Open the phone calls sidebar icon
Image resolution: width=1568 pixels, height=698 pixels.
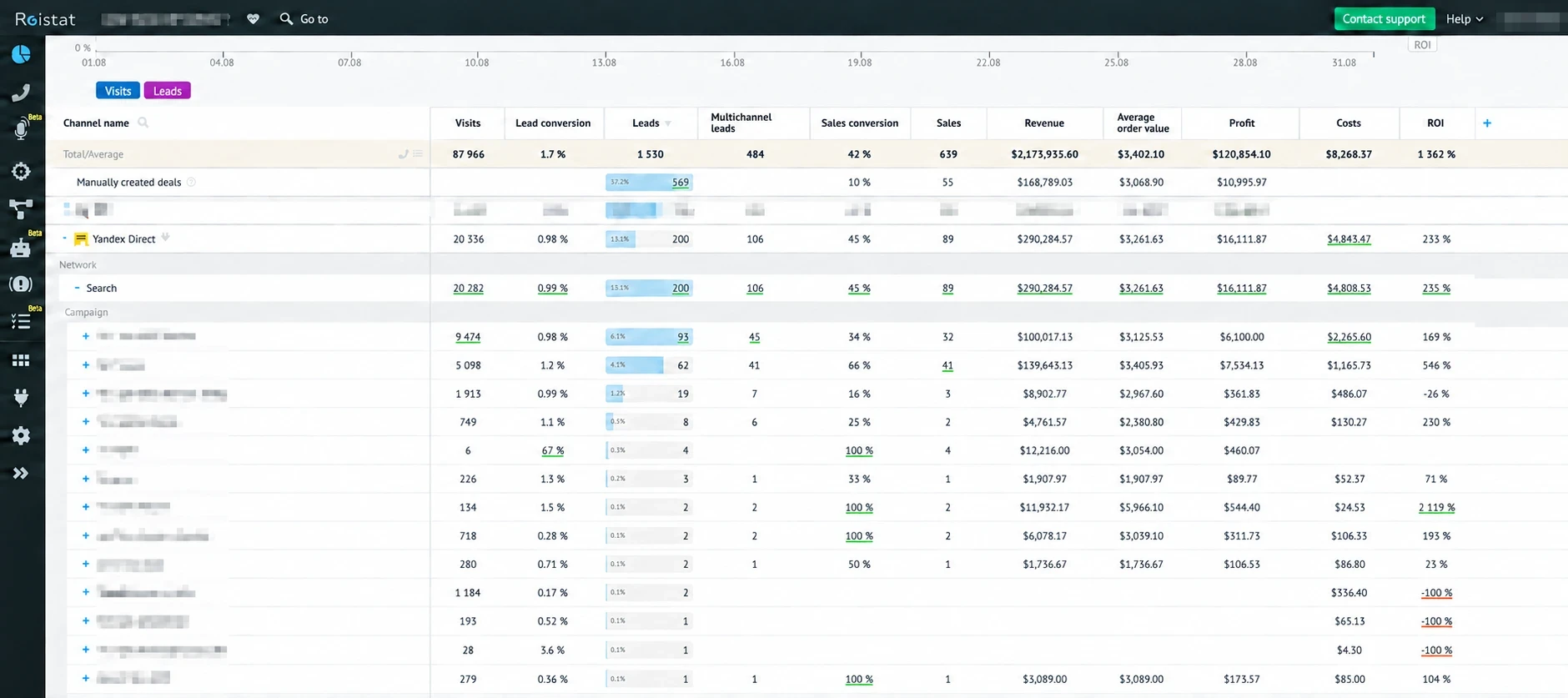[21, 93]
